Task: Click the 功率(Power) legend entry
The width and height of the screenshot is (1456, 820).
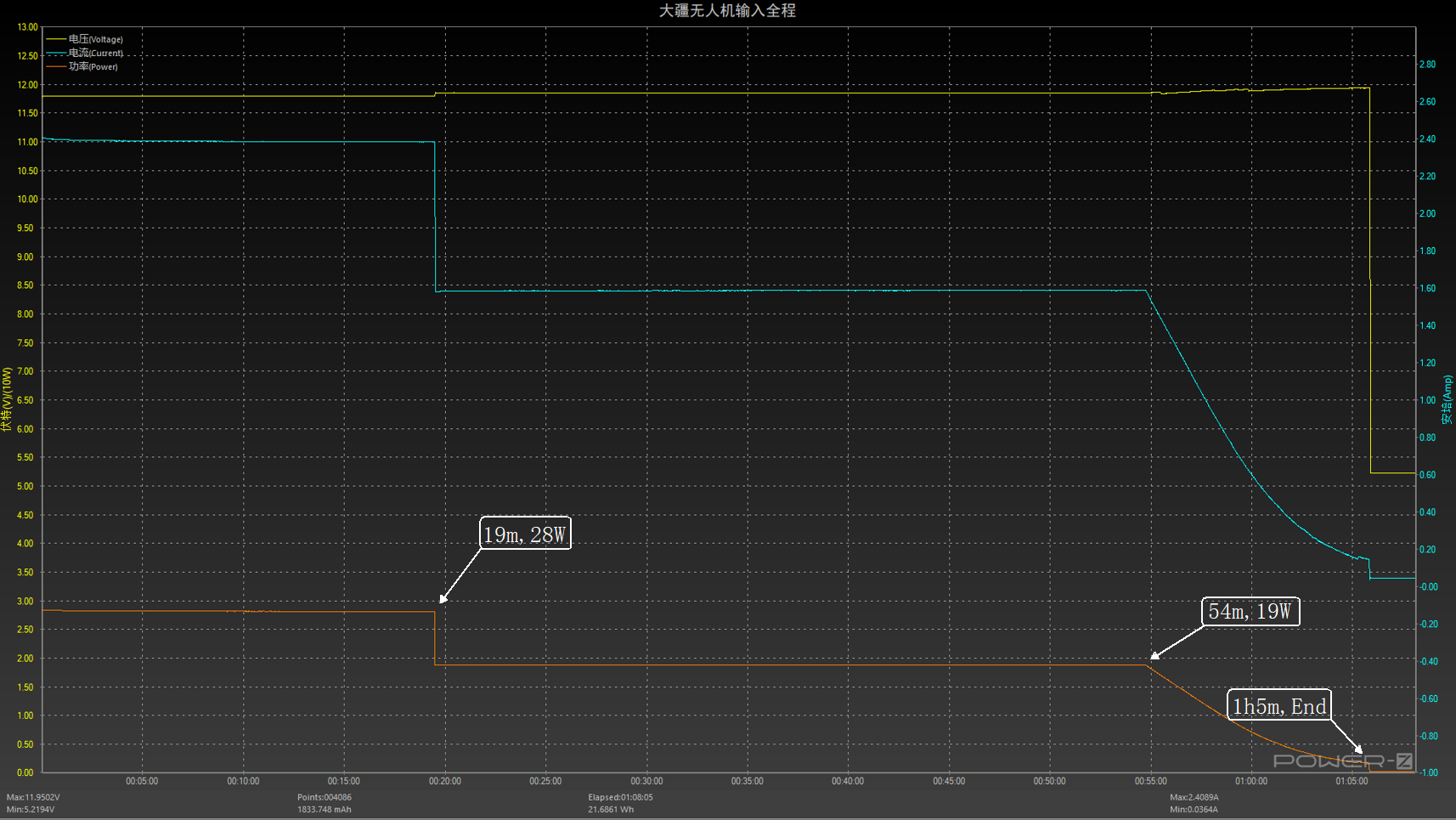Action: [x=82, y=66]
